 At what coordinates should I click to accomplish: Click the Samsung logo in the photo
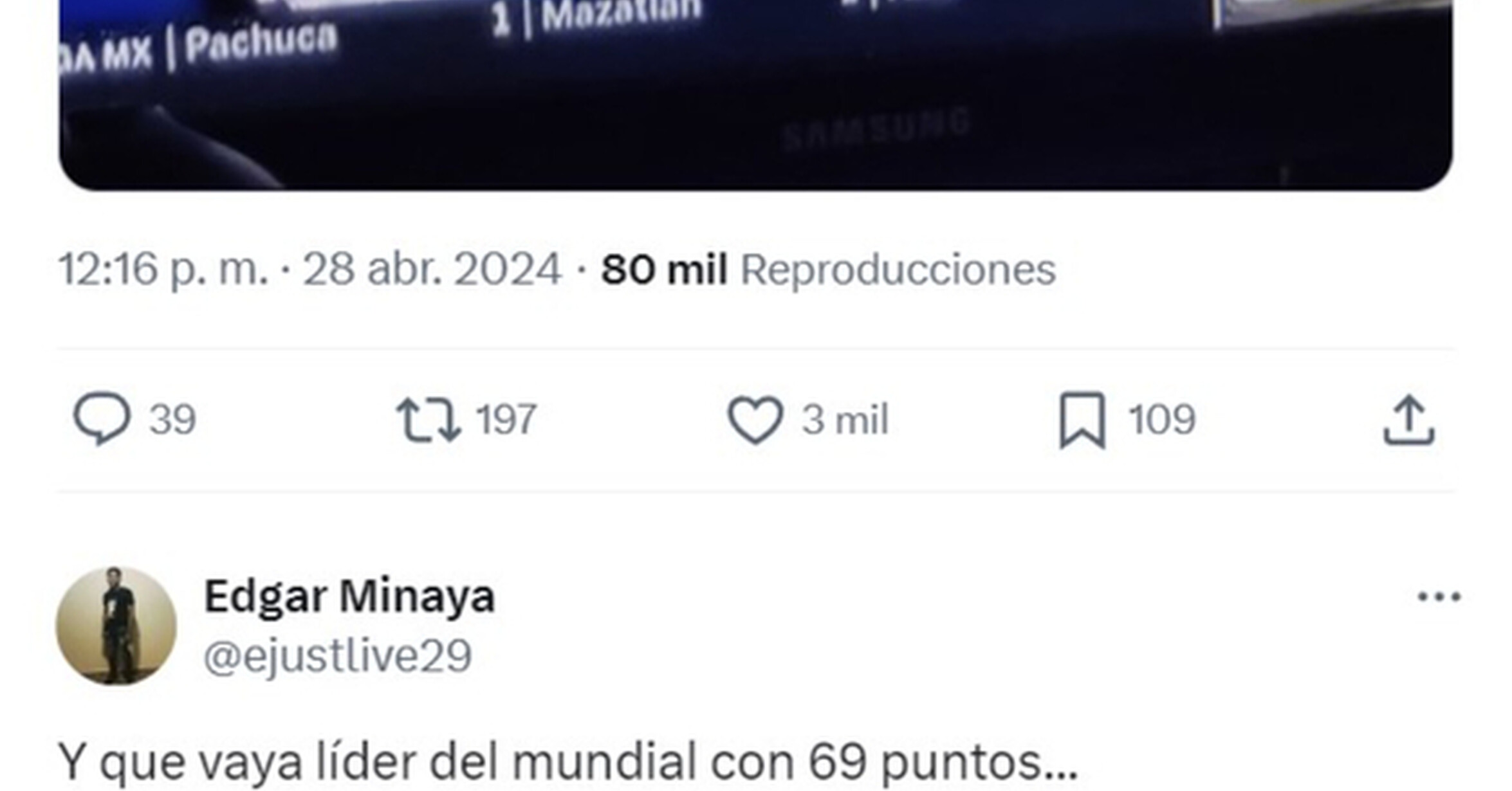(x=878, y=129)
